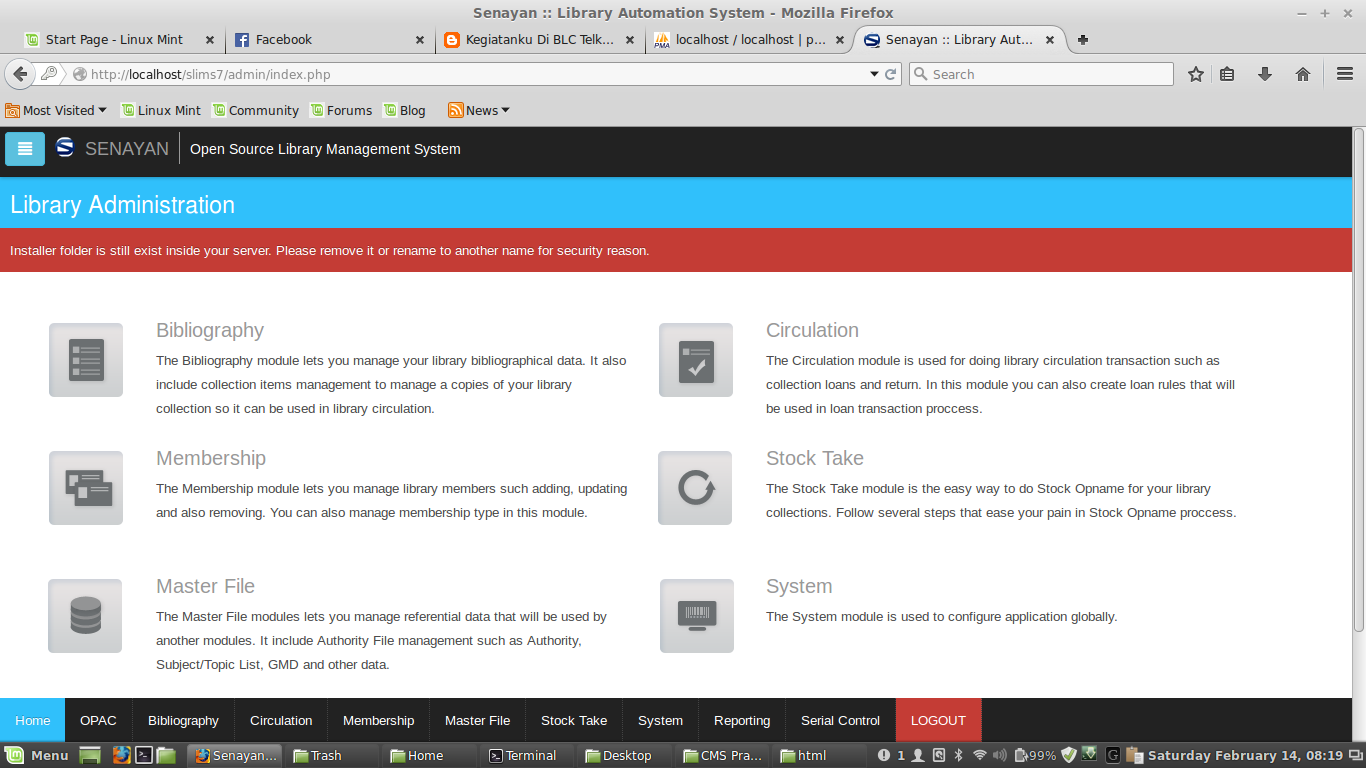
Task: Open the Bibliography module icon
Action: [85, 359]
